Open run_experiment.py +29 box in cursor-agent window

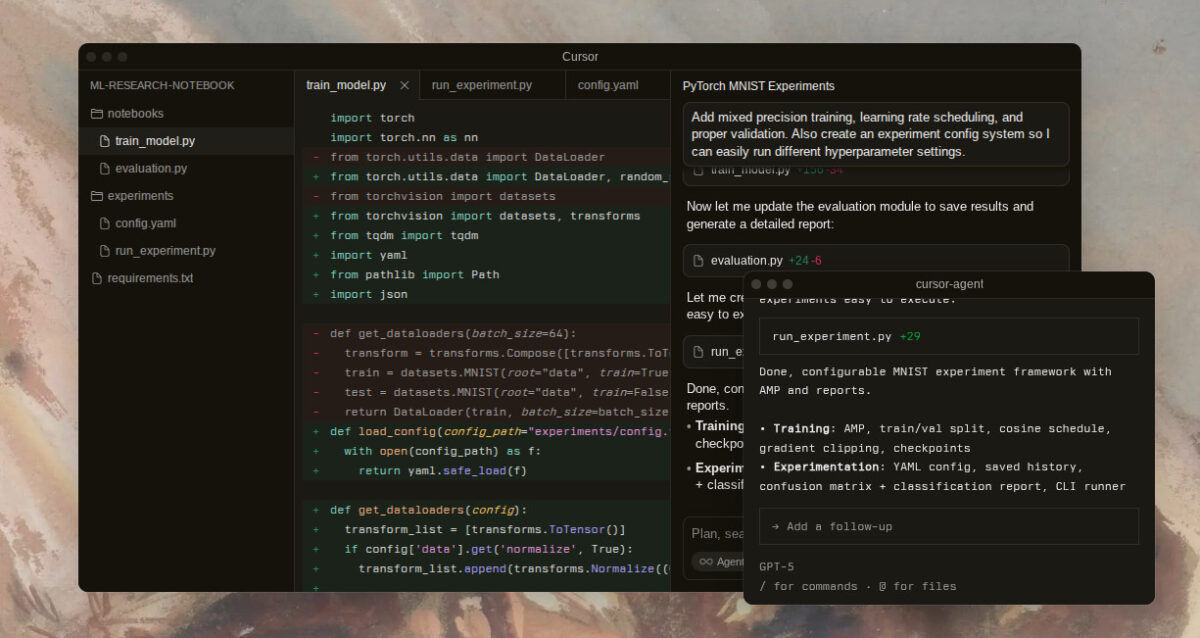click(x=949, y=337)
